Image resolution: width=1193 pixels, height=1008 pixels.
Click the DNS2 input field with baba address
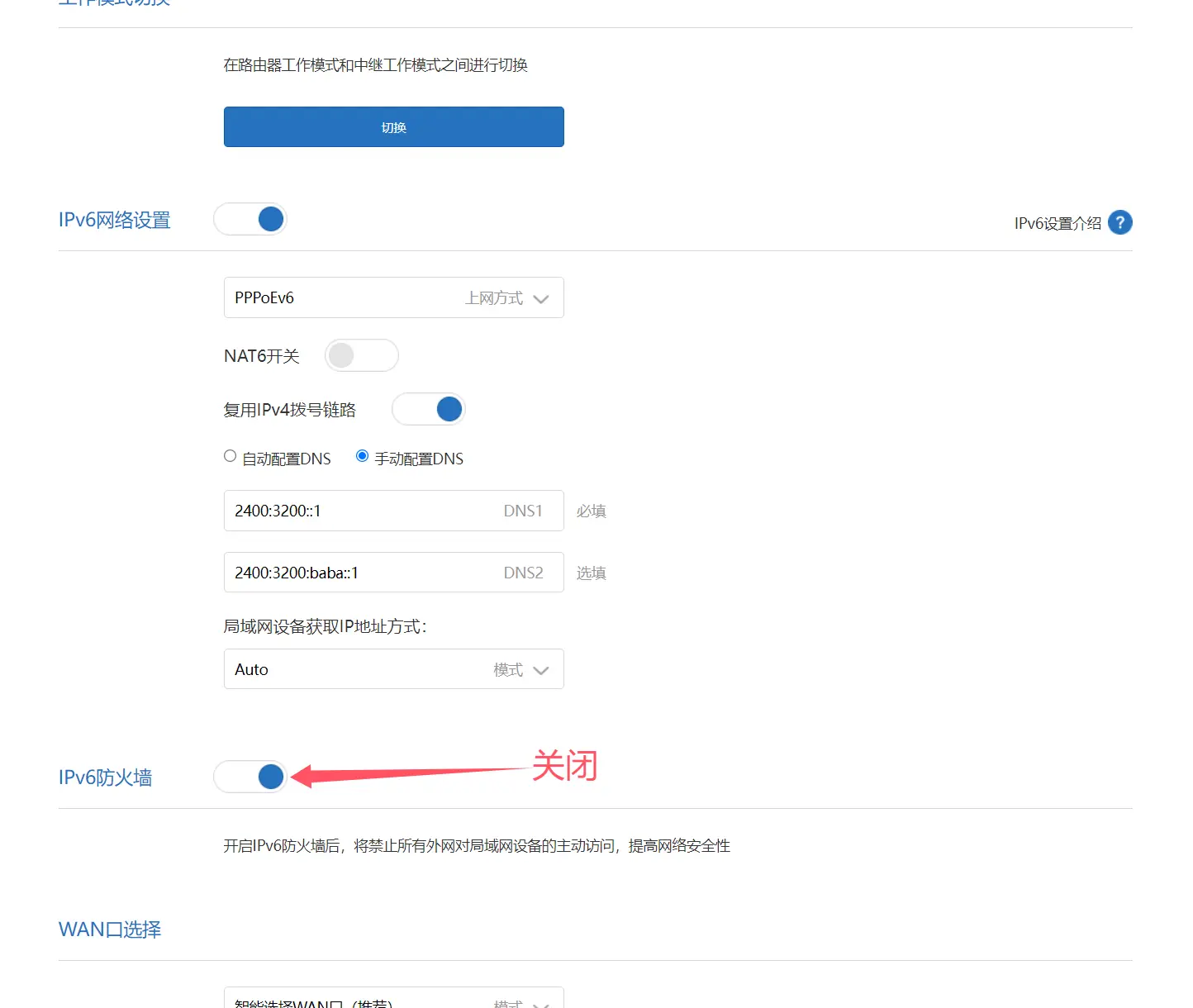point(364,573)
